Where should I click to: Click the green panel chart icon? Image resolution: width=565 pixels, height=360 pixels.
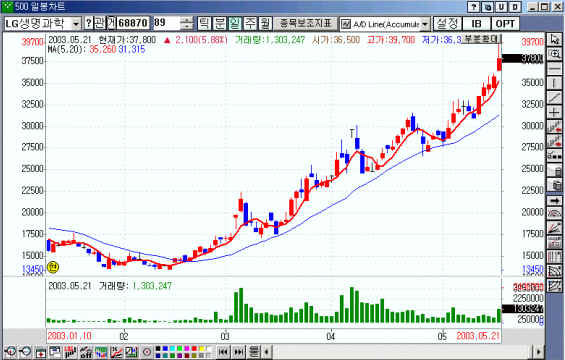131,352
